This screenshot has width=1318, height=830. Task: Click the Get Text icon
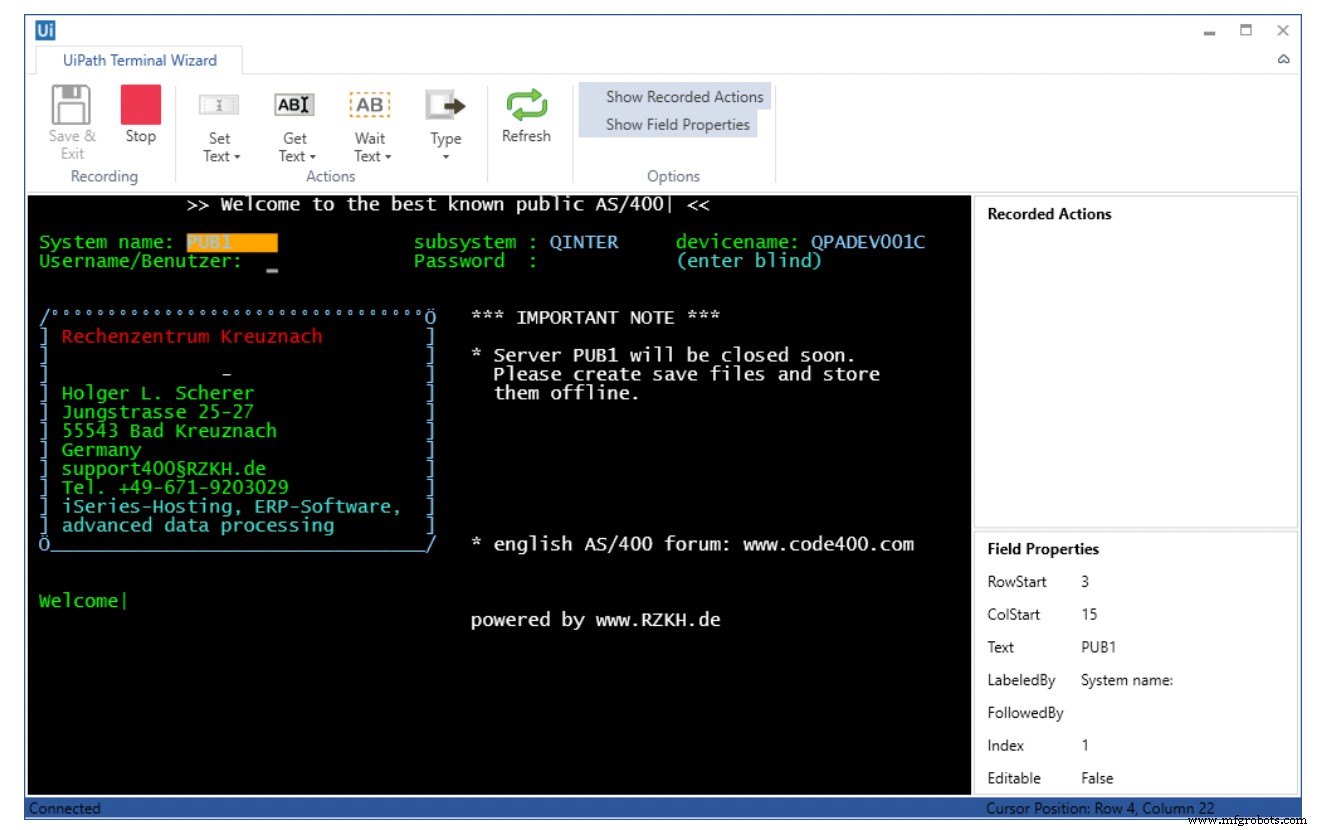pyautogui.click(x=294, y=105)
